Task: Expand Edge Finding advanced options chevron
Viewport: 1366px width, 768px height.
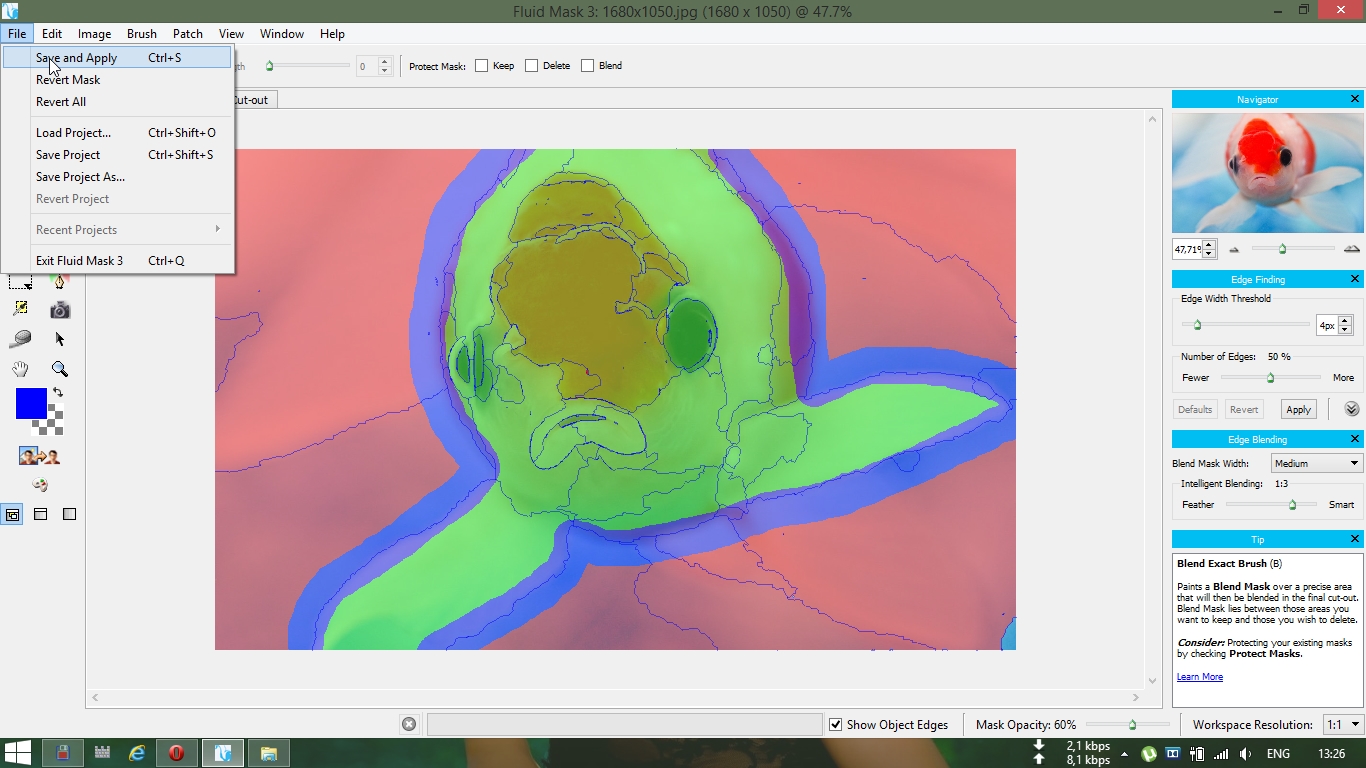Action: 1352,409
